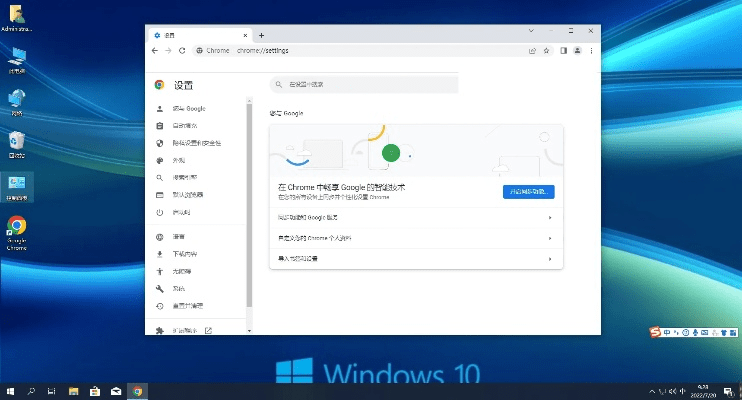Click the Chrome forward arrow
Viewport: 742px width, 400px height.
168,50
